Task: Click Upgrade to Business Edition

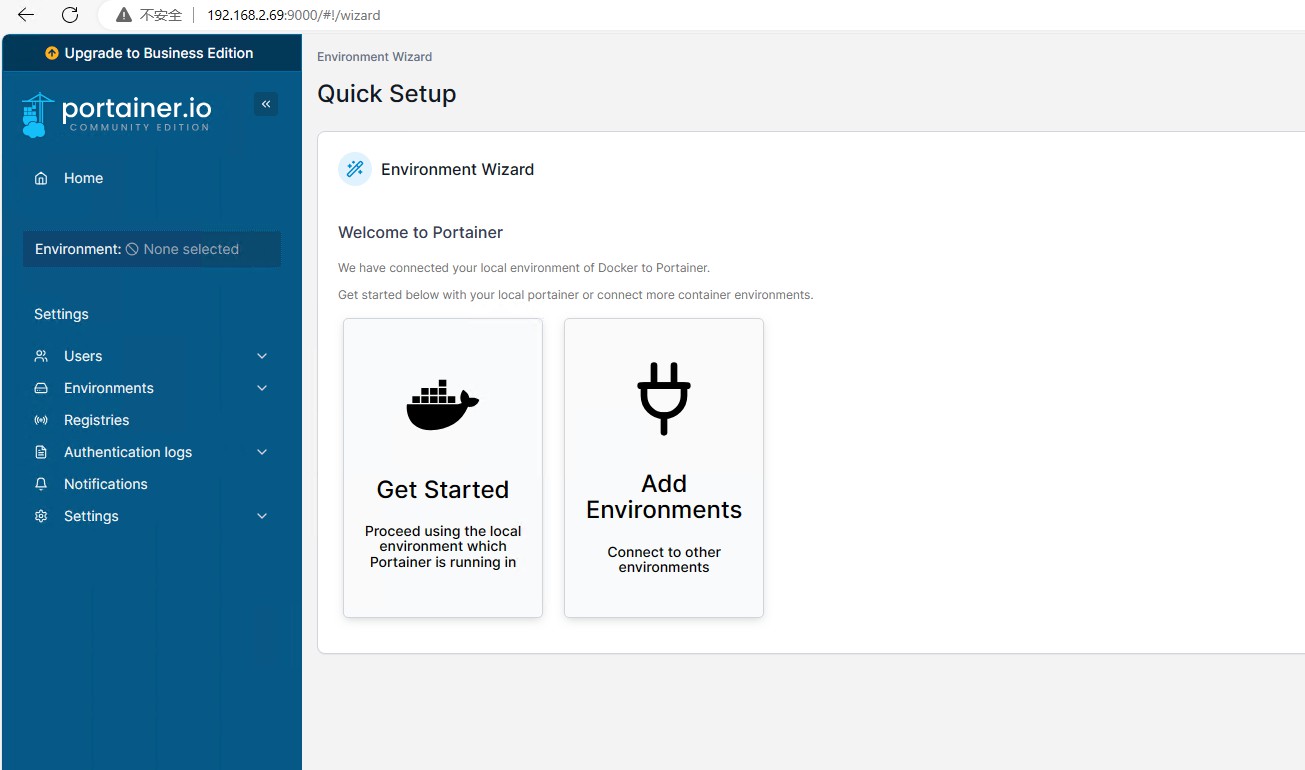Action: pyautogui.click(x=151, y=52)
